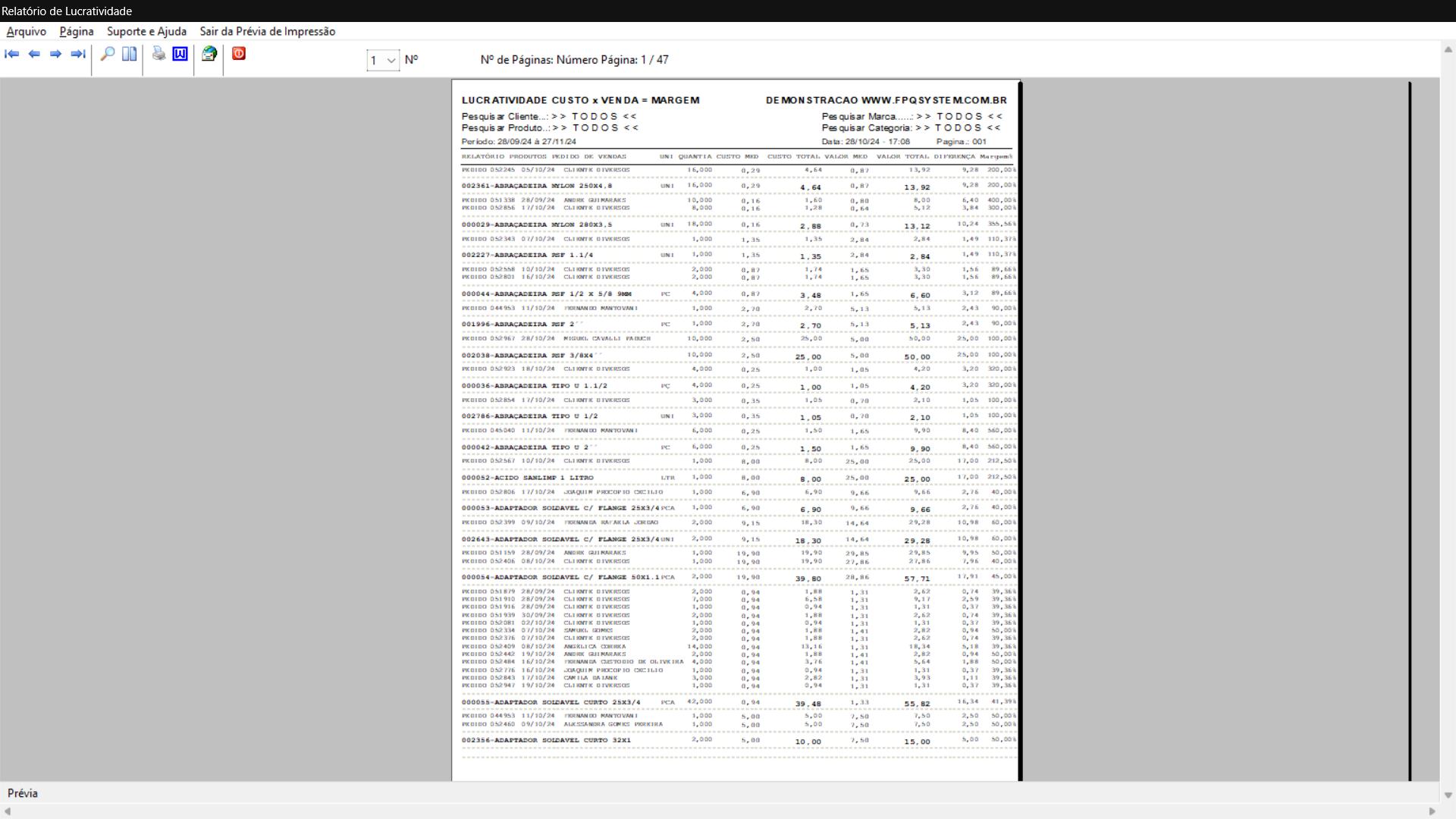This screenshot has width=1456, height=819.
Task: Click the magnifying glass zoom icon
Action: pyautogui.click(x=108, y=54)
